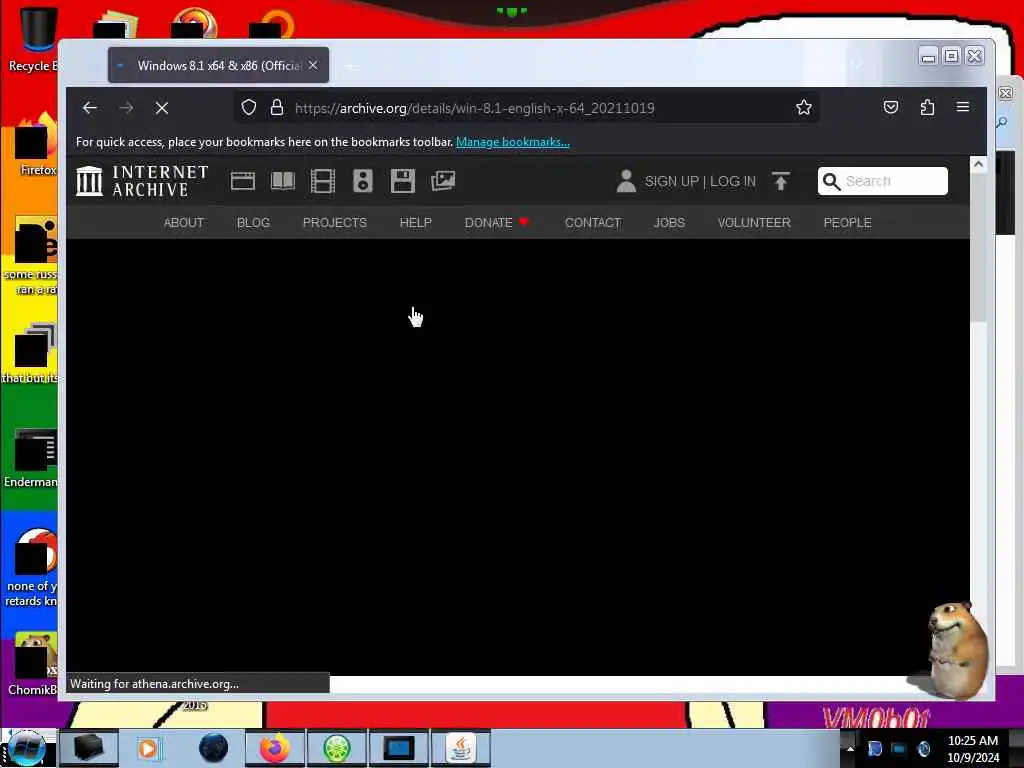Go back to the previous page
Image resolution: width=1024 pixels, height=768 pixels.
point(89,108)
